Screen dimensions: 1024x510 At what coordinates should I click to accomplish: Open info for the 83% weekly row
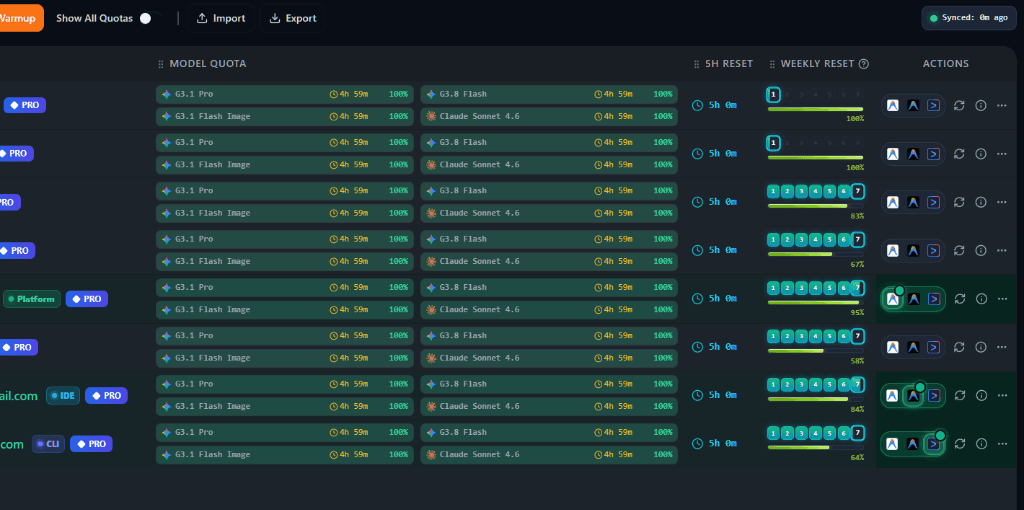pyautogui.click(x=980, y=202)
